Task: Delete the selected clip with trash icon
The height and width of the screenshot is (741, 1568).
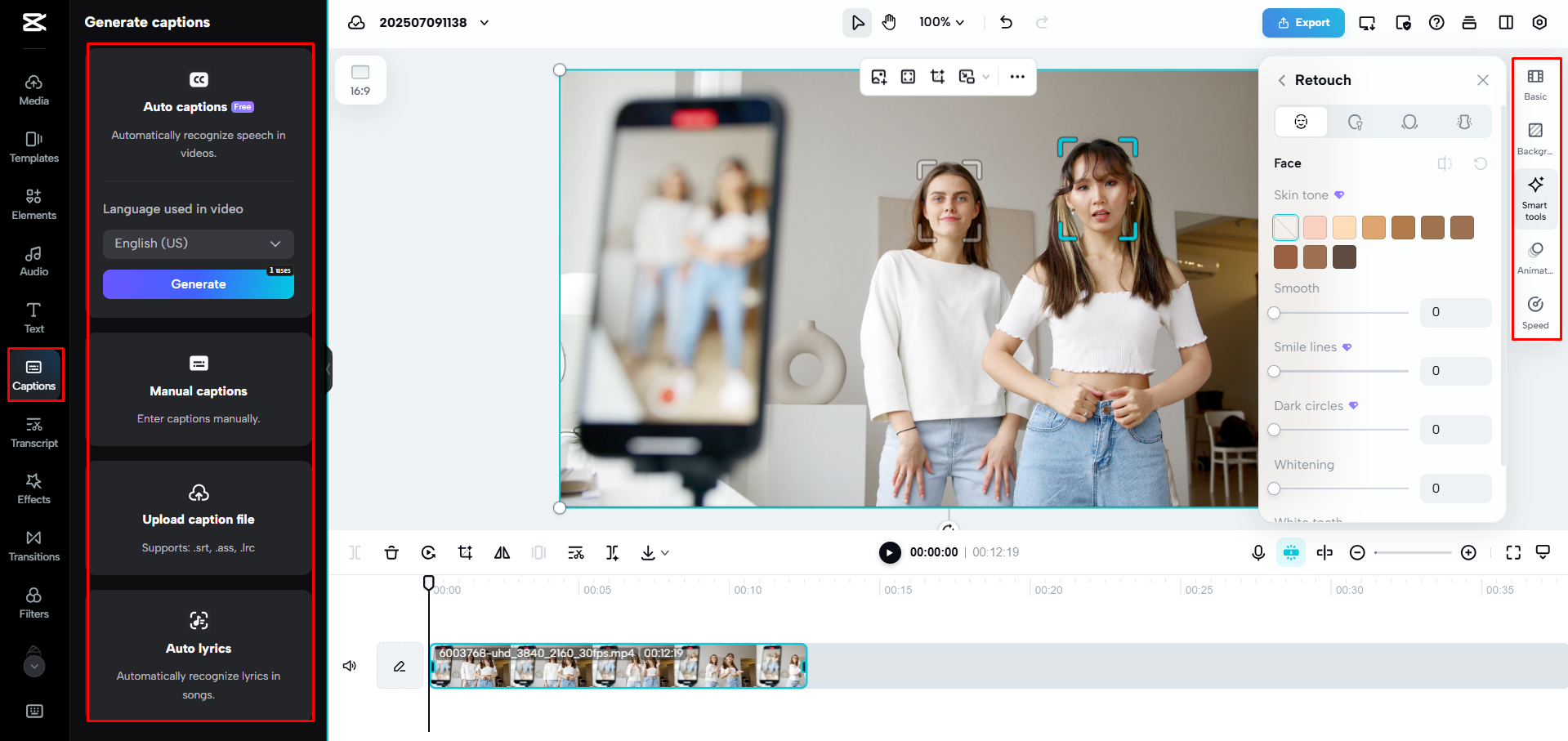Action: [391, 552]
